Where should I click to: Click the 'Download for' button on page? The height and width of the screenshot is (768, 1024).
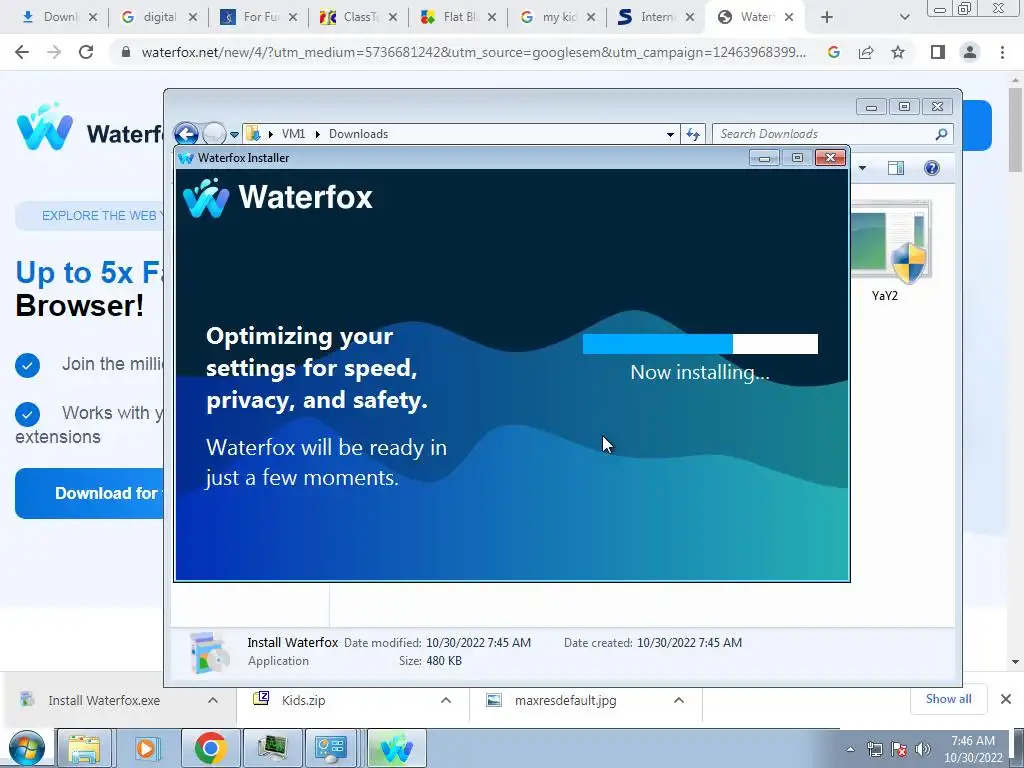point(89,494)
